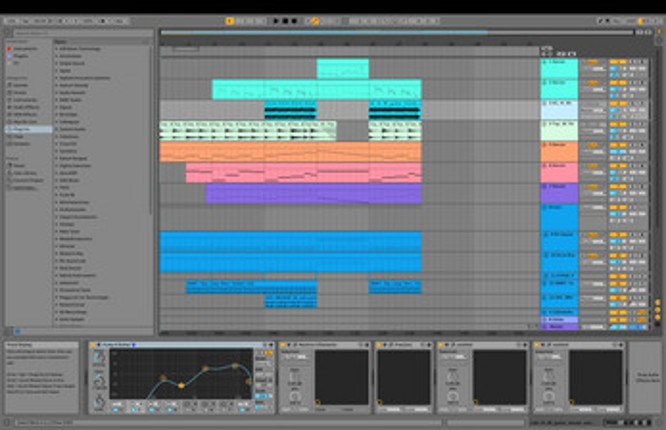Open automation device chooser on the pink track
Viewport: 666px width, 430px height.
[593, 166]
